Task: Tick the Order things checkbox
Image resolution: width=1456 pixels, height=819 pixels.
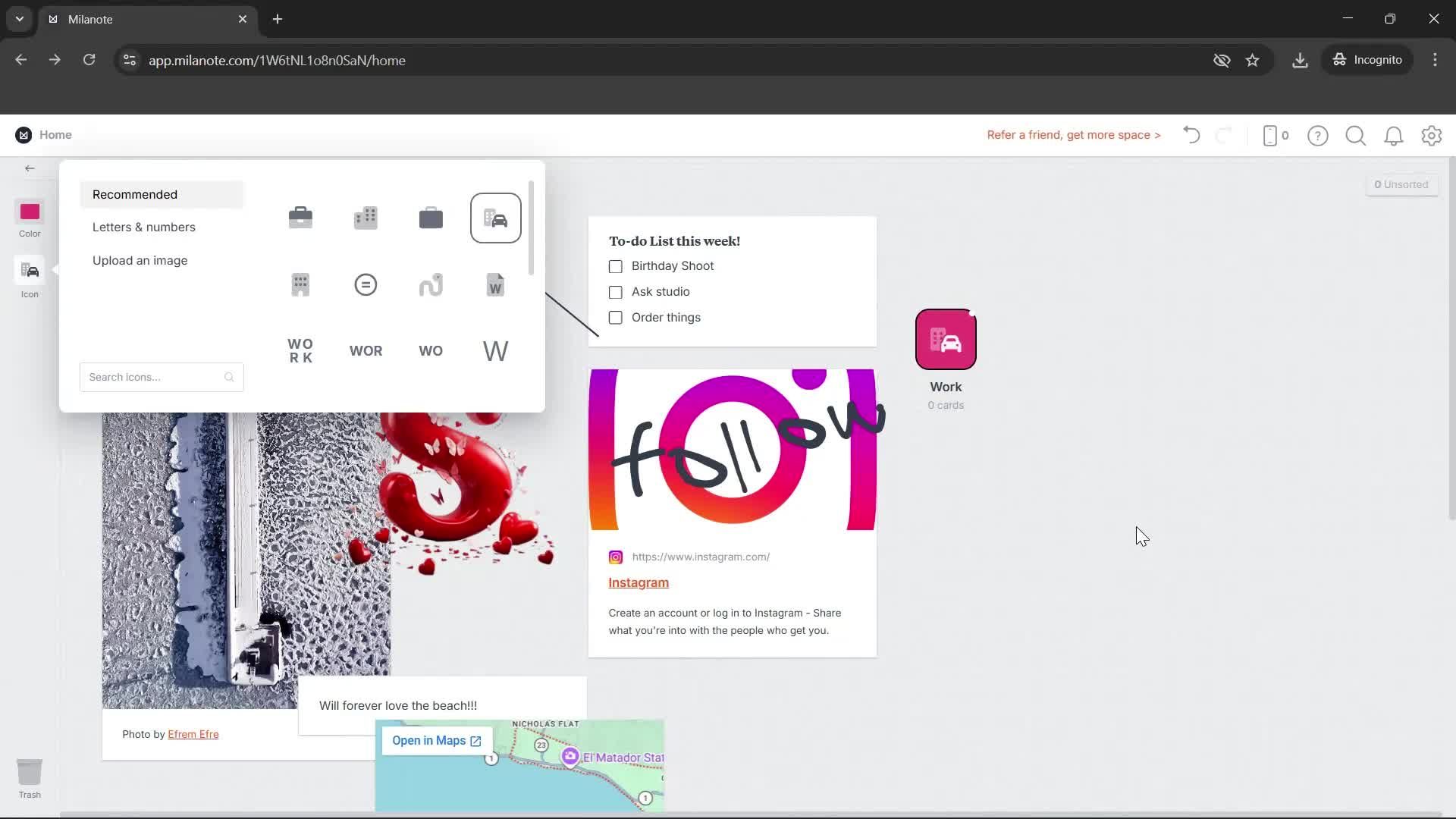Action: [615, 318]
